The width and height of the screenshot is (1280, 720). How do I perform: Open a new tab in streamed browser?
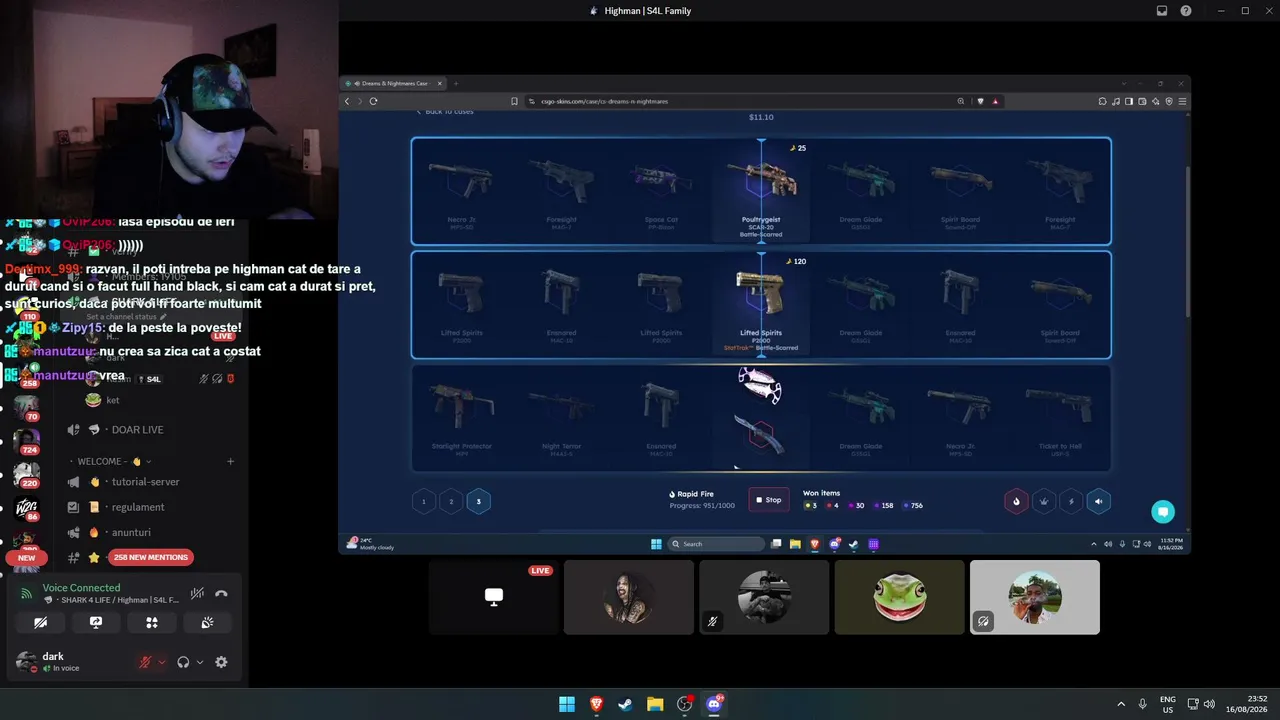tap(456, 83)
